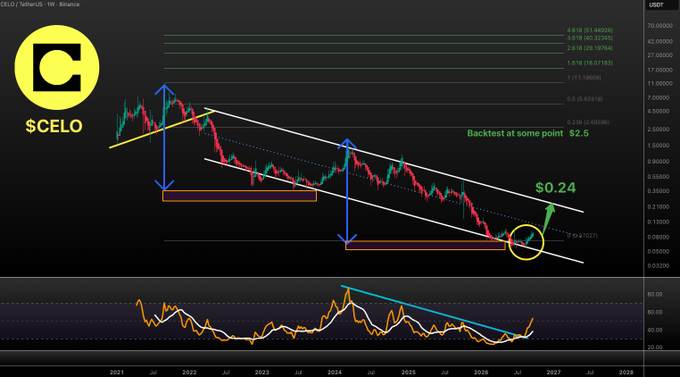
Task: Click 27.00000 on the price axis
Action: pyautogui.click(x=660, y=56)
